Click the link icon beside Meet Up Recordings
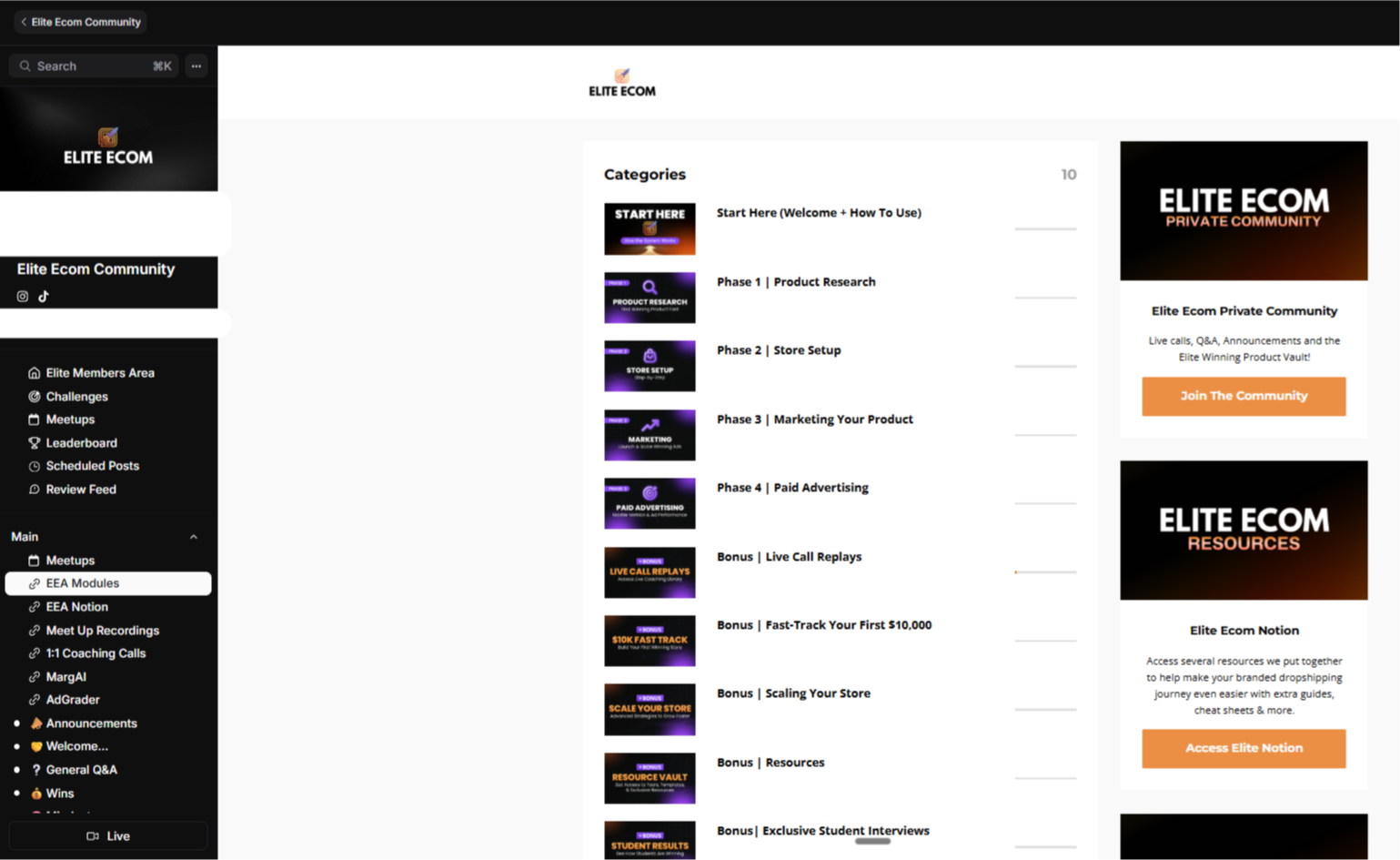 [35, 631]
